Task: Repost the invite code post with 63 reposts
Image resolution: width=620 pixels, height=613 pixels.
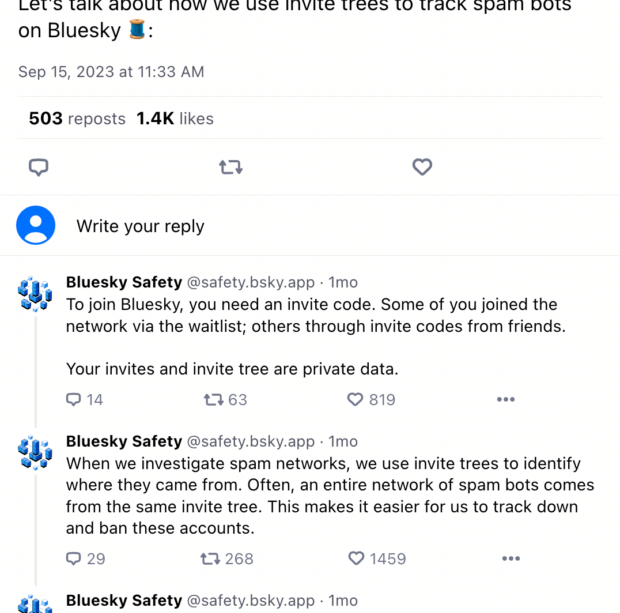Action: pos(213,399)
